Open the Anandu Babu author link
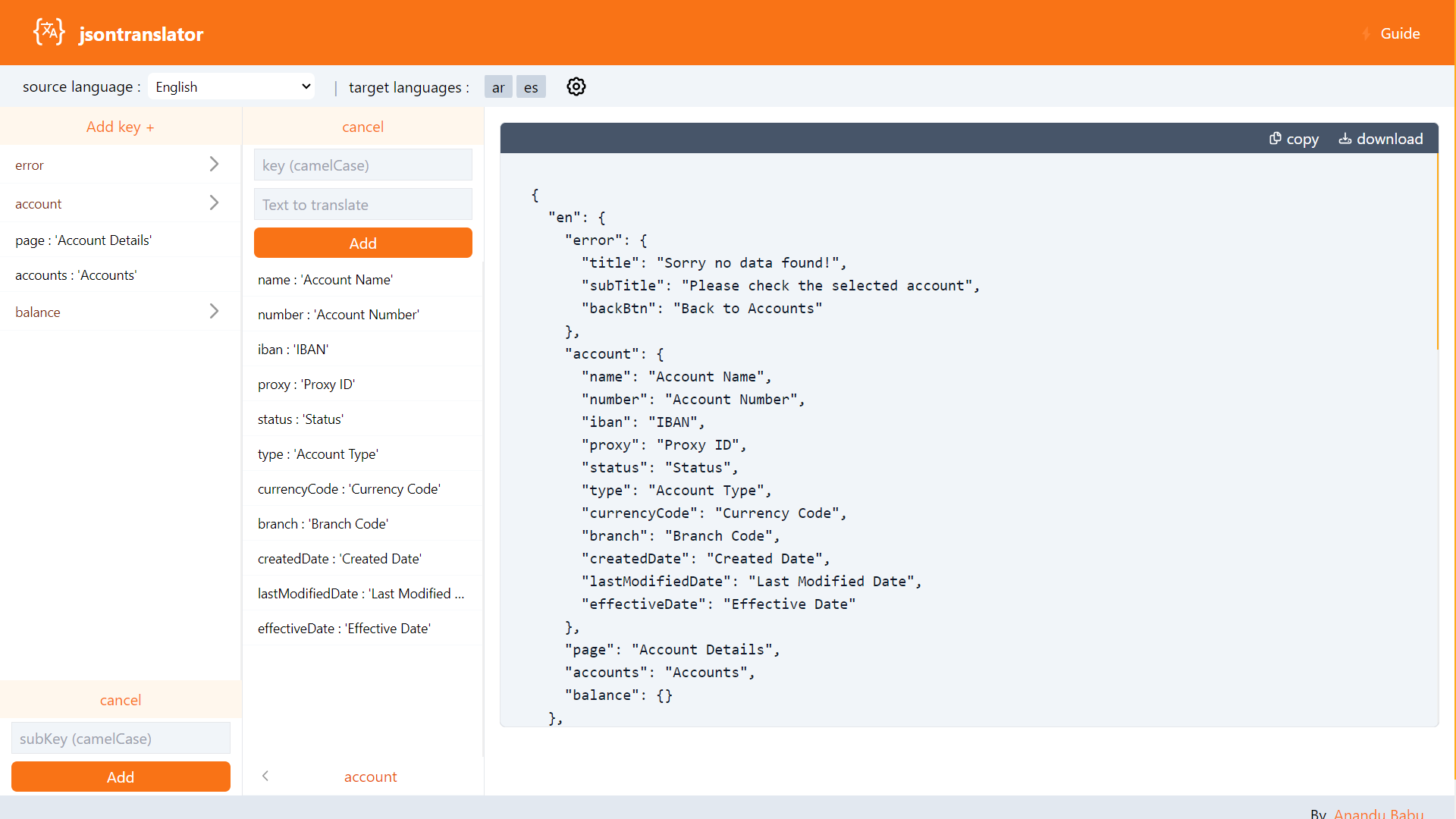Screen dimensions: 1456x819 point(1379,813)
